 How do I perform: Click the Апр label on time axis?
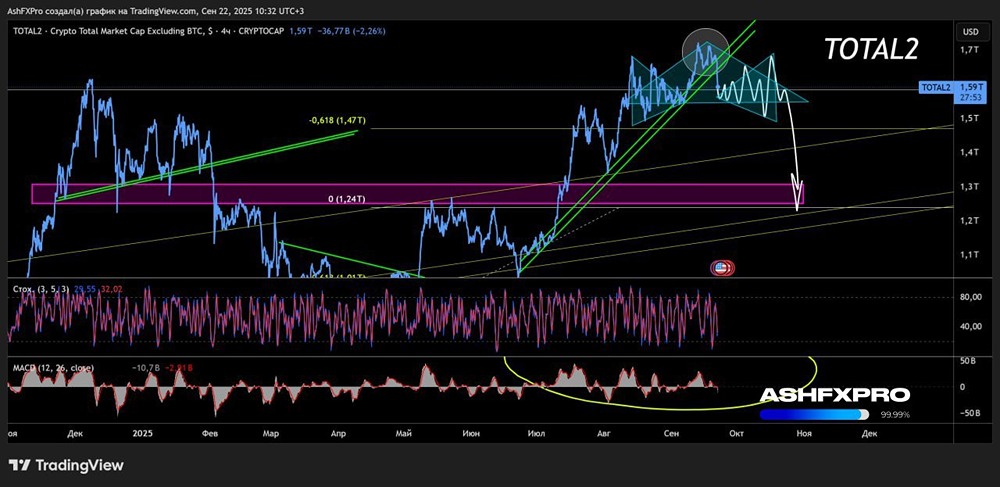339,433
